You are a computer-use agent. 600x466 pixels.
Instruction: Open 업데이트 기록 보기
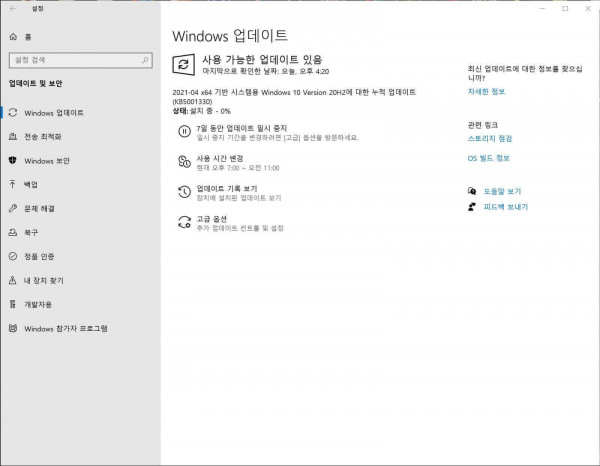[x=227, y=189]
